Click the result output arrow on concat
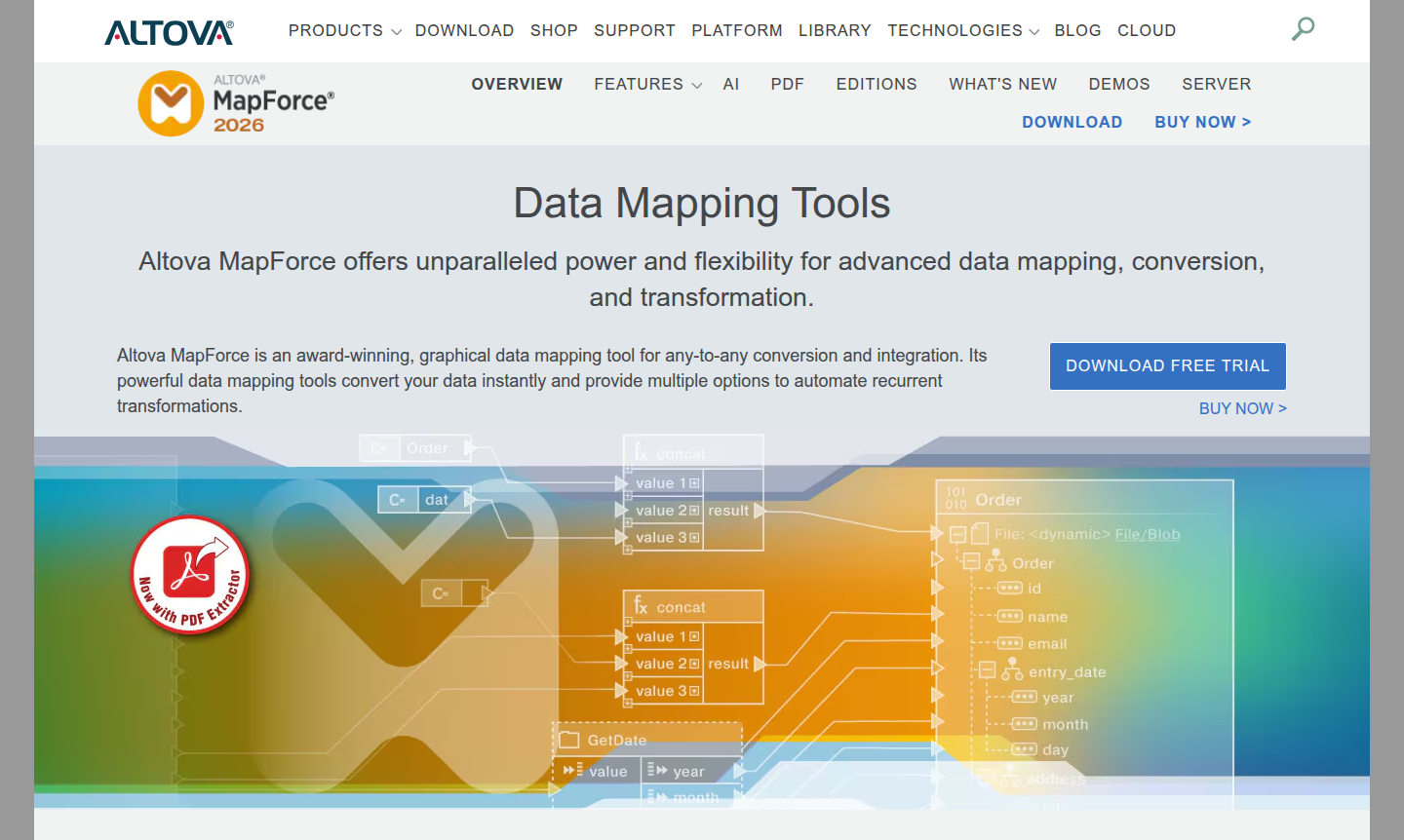Viewport: 1404px width, 840px height. (x=760, y=664)
